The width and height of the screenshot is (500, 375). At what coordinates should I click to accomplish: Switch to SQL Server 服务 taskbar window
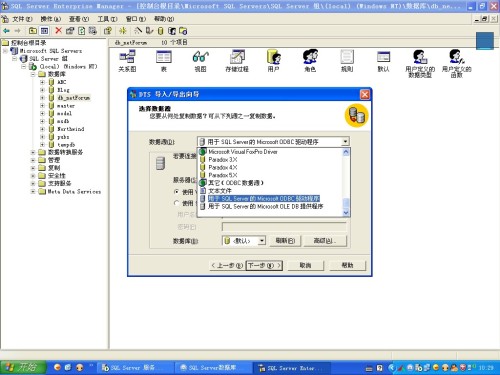(x=134, y=368)
